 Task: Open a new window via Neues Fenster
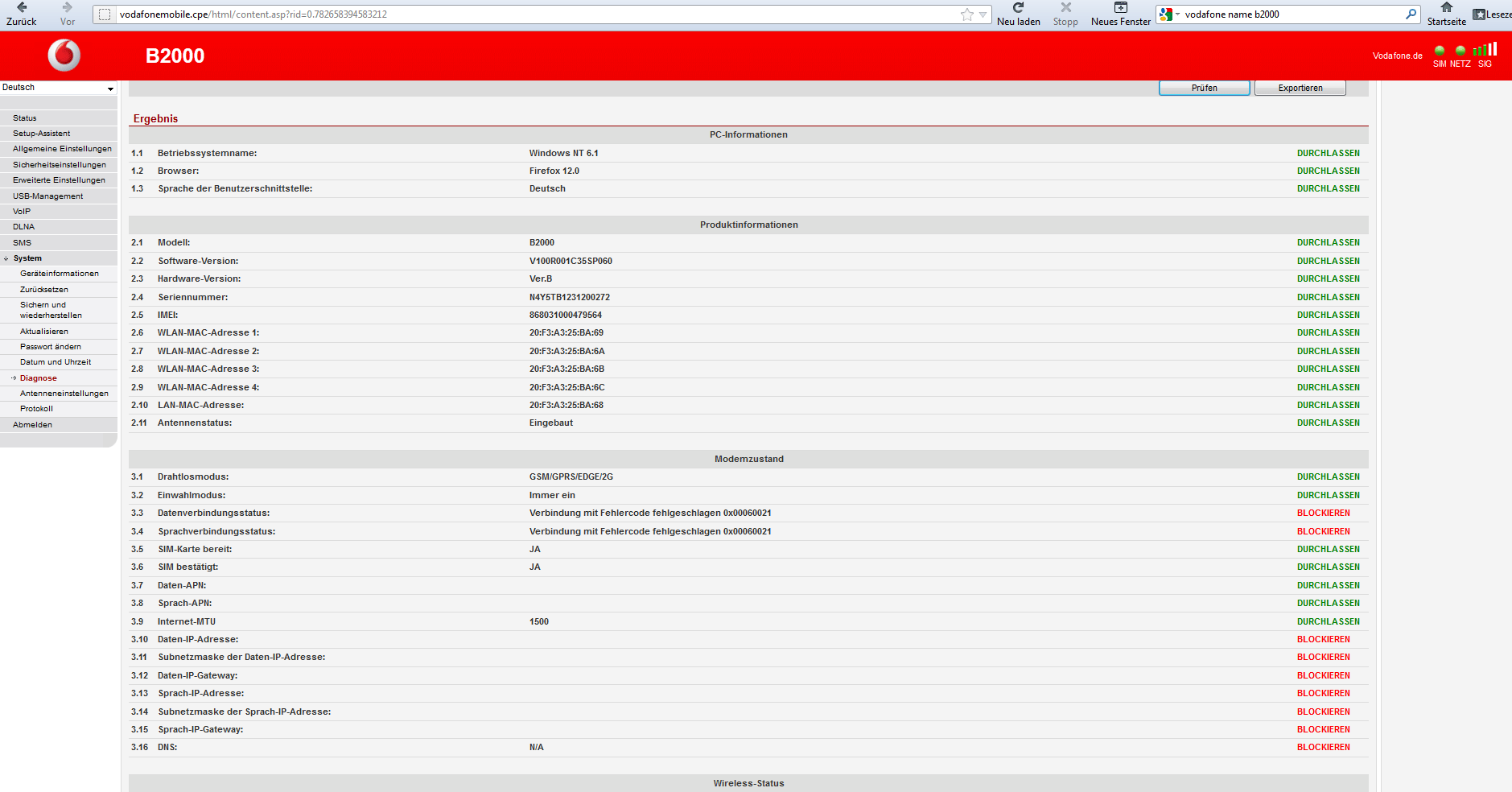(x=1121, y=8)
